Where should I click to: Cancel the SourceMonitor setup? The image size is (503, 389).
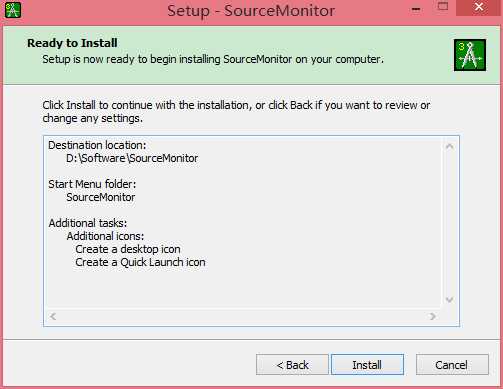[452, 365]
